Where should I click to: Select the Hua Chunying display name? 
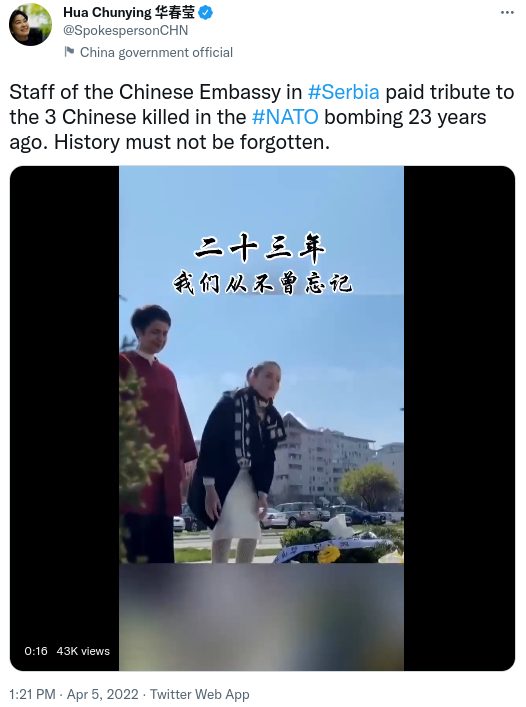[x=129, y=13]
